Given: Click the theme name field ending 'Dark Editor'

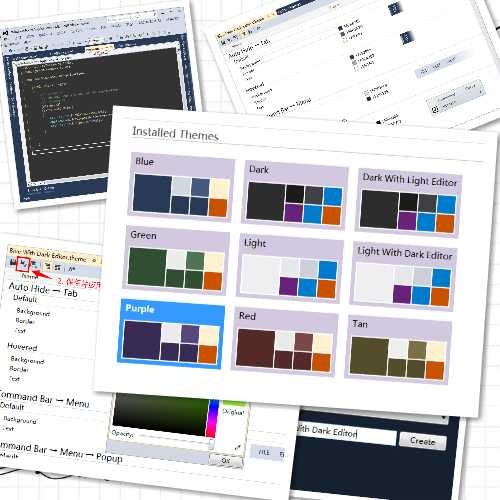Looking at the screenshot, I should click(x=346, y=433).
